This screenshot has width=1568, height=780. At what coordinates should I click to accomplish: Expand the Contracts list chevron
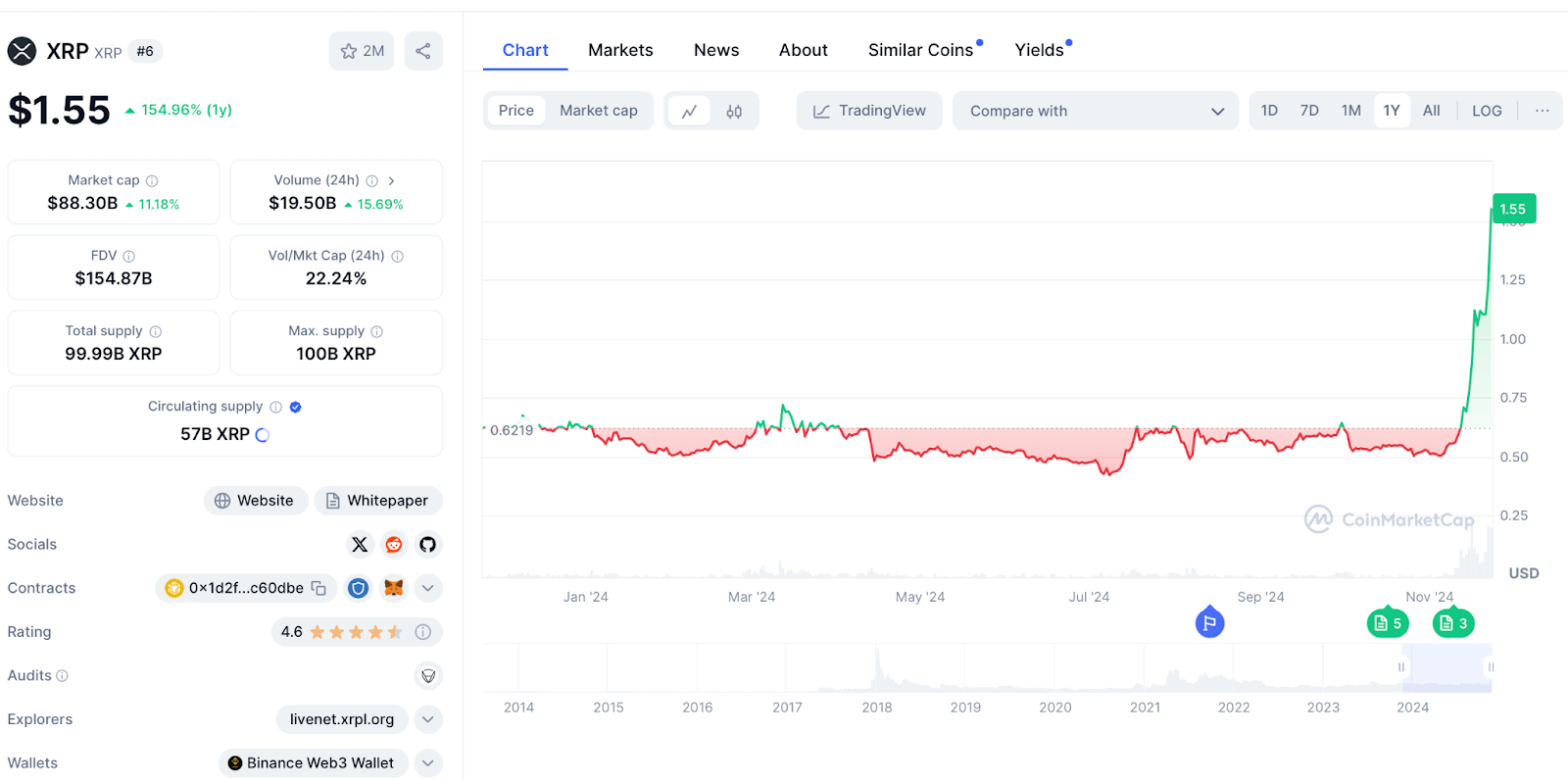(428, 588)
